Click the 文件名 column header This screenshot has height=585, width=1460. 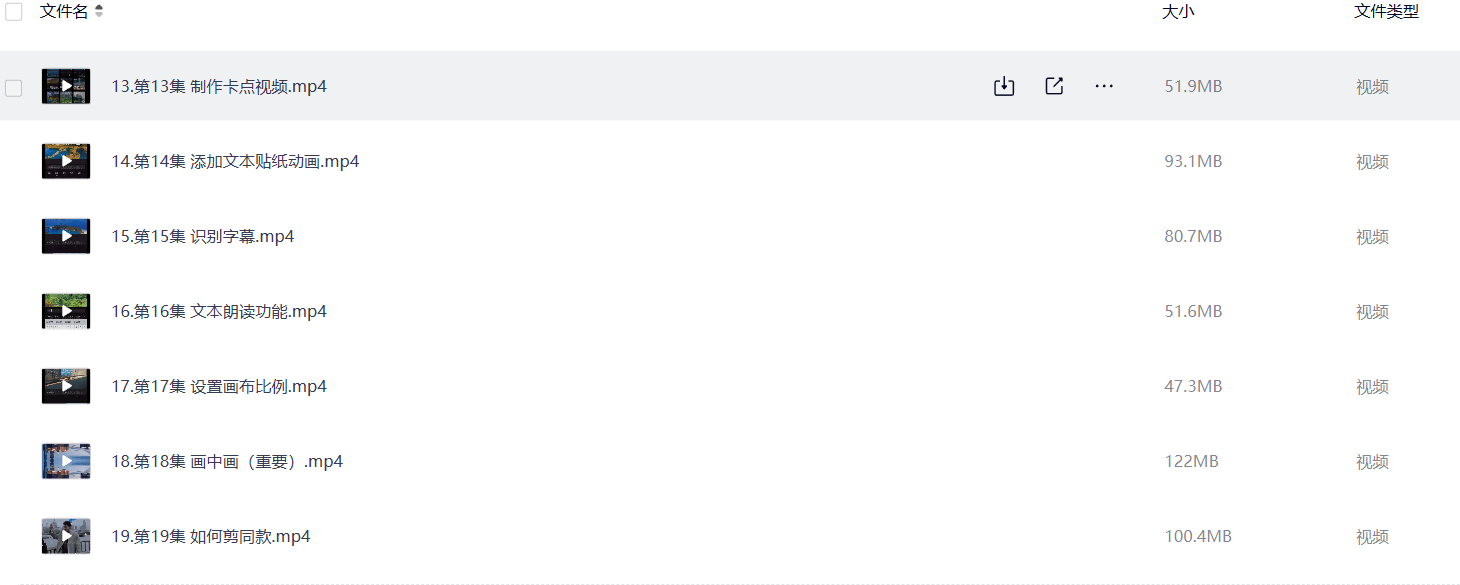coord(64,12)
